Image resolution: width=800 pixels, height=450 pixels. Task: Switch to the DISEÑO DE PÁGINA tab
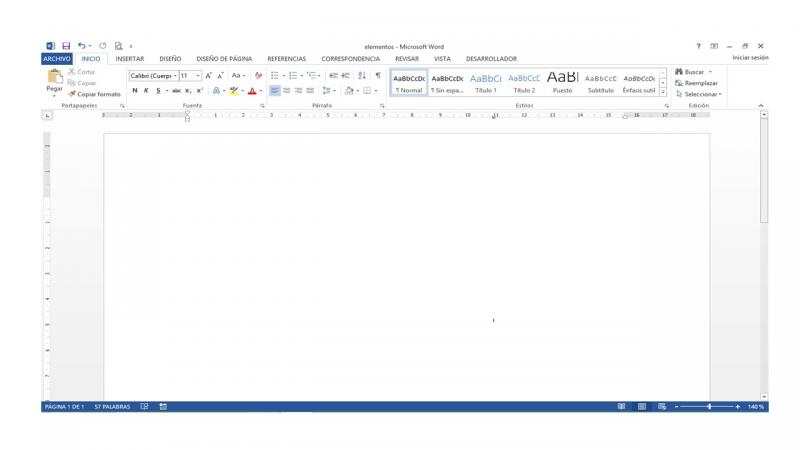224,58
